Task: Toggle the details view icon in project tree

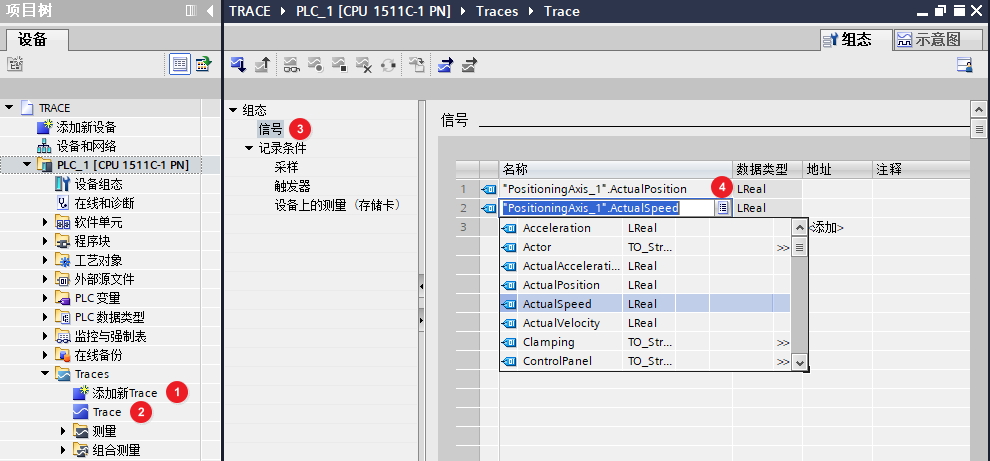Action: pos(180,64)
